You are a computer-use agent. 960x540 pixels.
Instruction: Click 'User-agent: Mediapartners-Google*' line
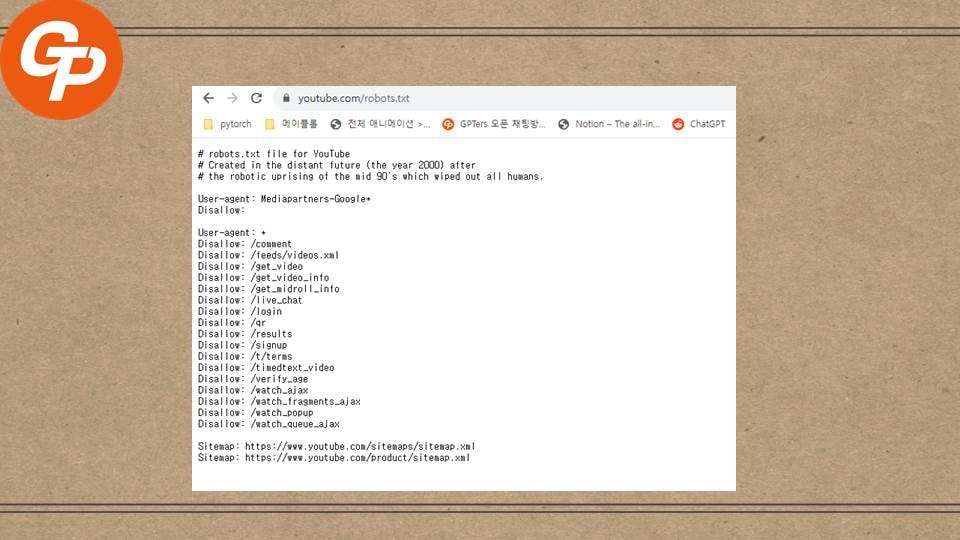pyautogui.click(x=284, y=199)
